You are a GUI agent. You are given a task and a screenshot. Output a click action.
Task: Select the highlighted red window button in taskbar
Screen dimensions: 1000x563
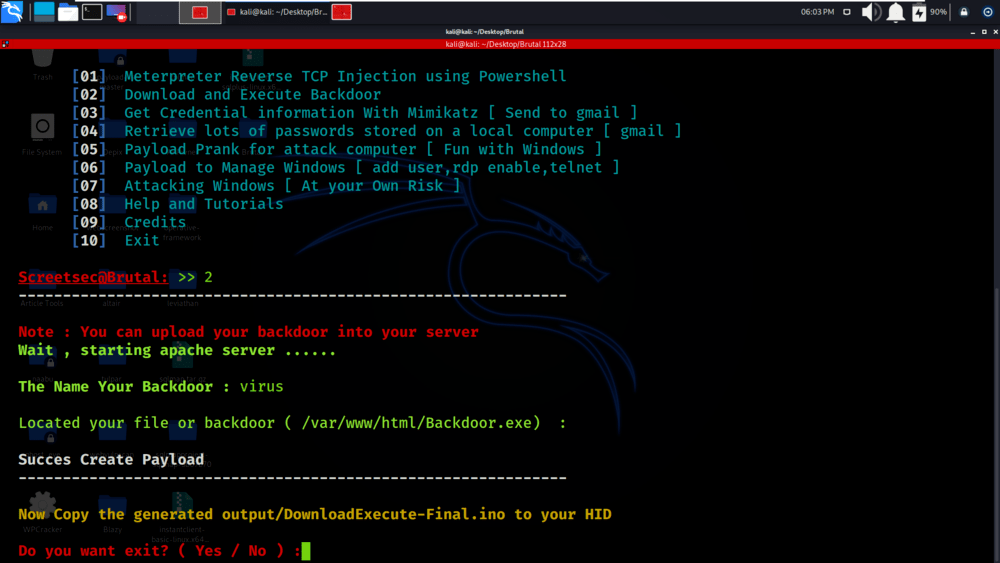point(200,12)
